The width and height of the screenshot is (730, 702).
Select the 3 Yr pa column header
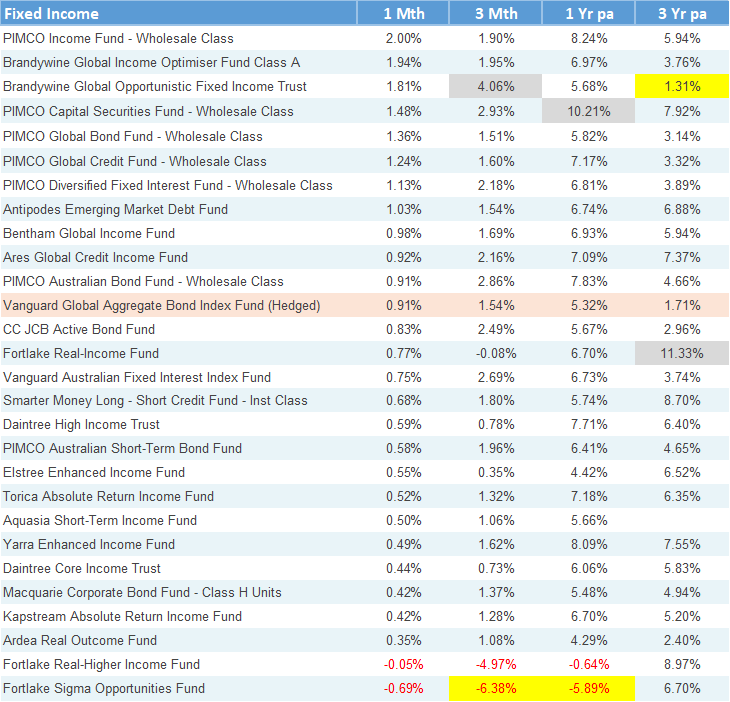pos(682,13)
